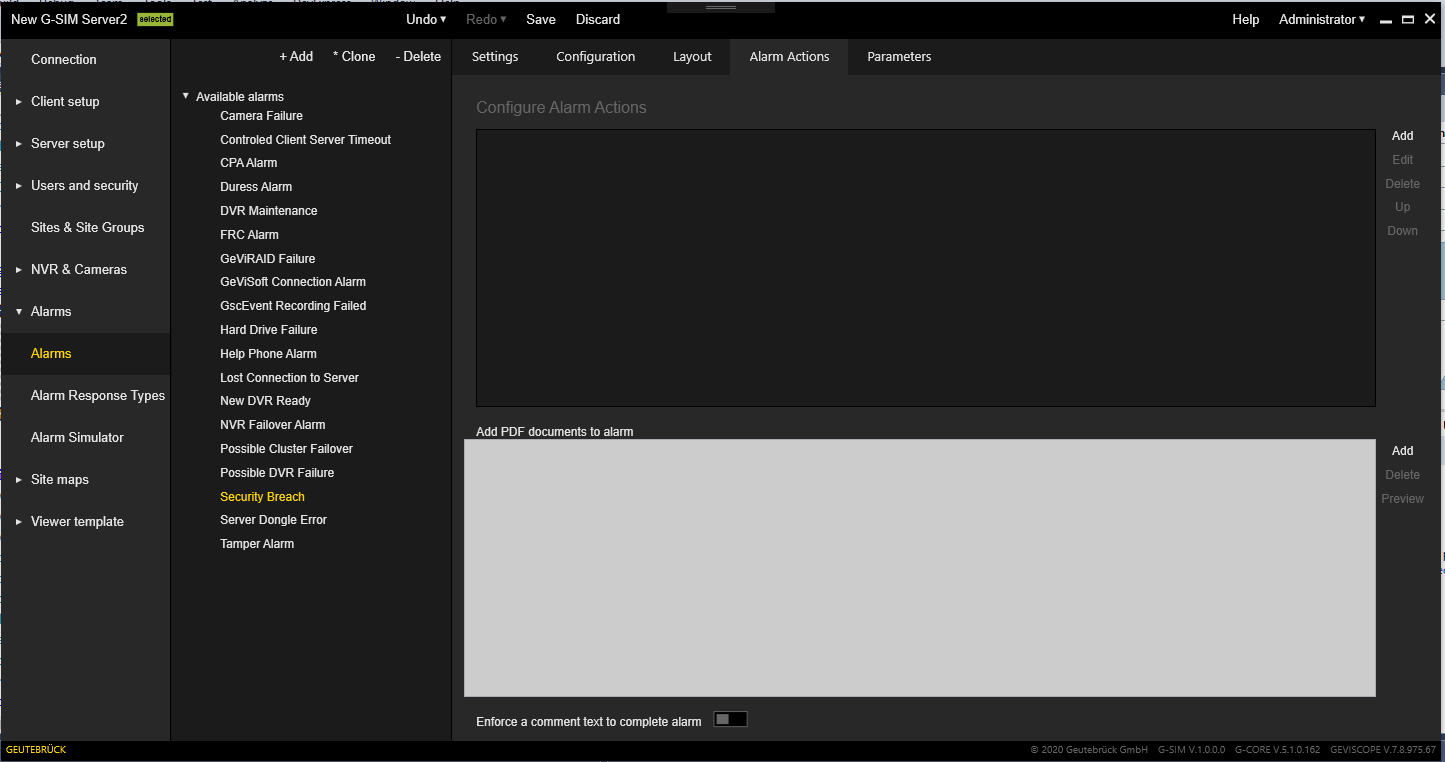Select Controled Client Server Timeout alarm
Image resolution: width=1445 pixels, height=762 pixels.
pos(306,140)
